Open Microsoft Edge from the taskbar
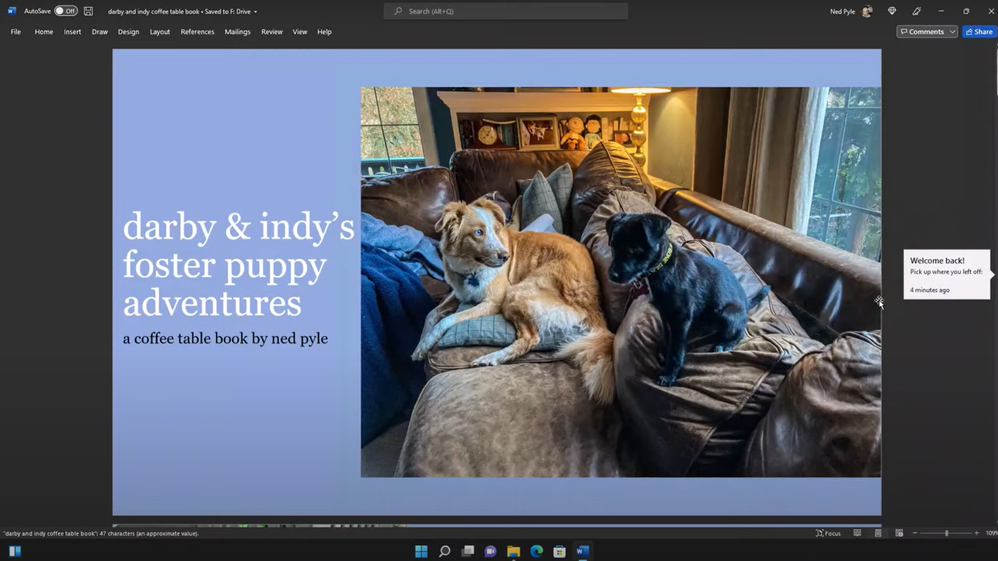 [536, 551]
